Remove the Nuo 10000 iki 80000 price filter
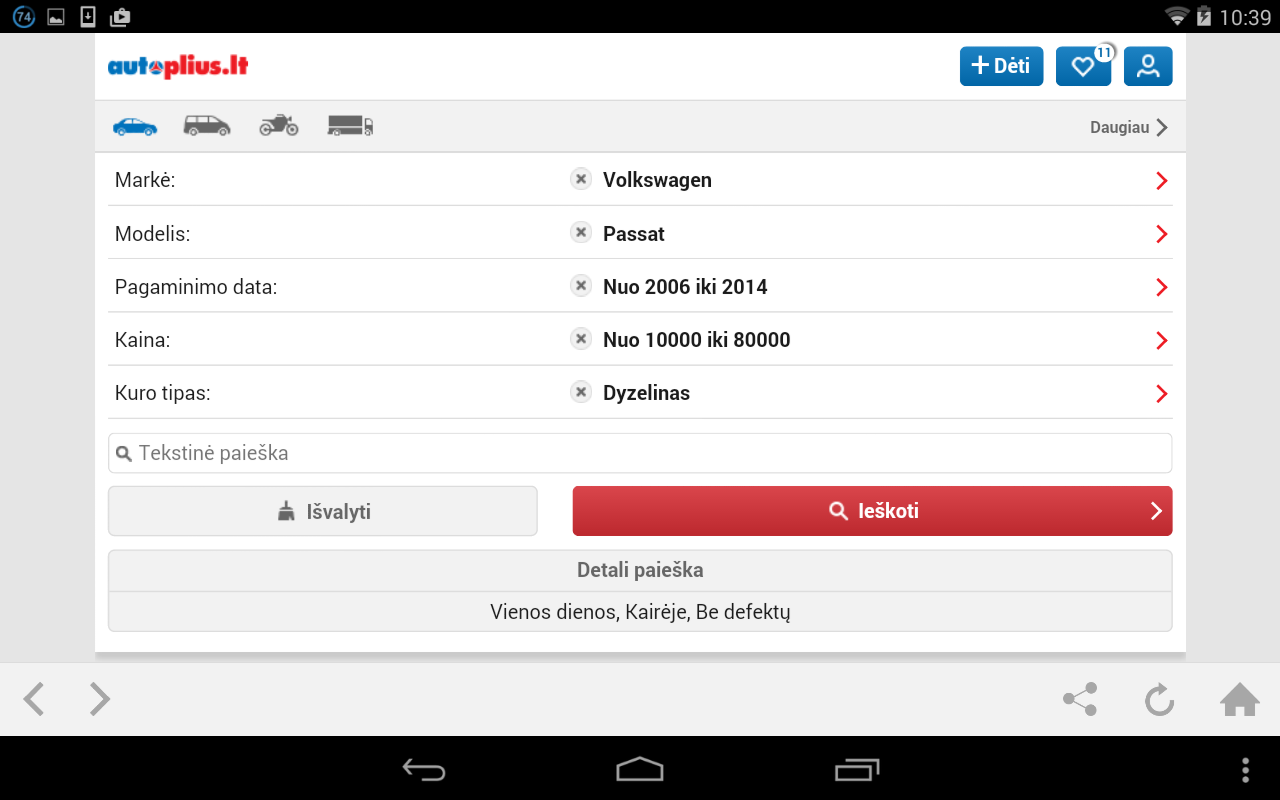 point(581,338)
